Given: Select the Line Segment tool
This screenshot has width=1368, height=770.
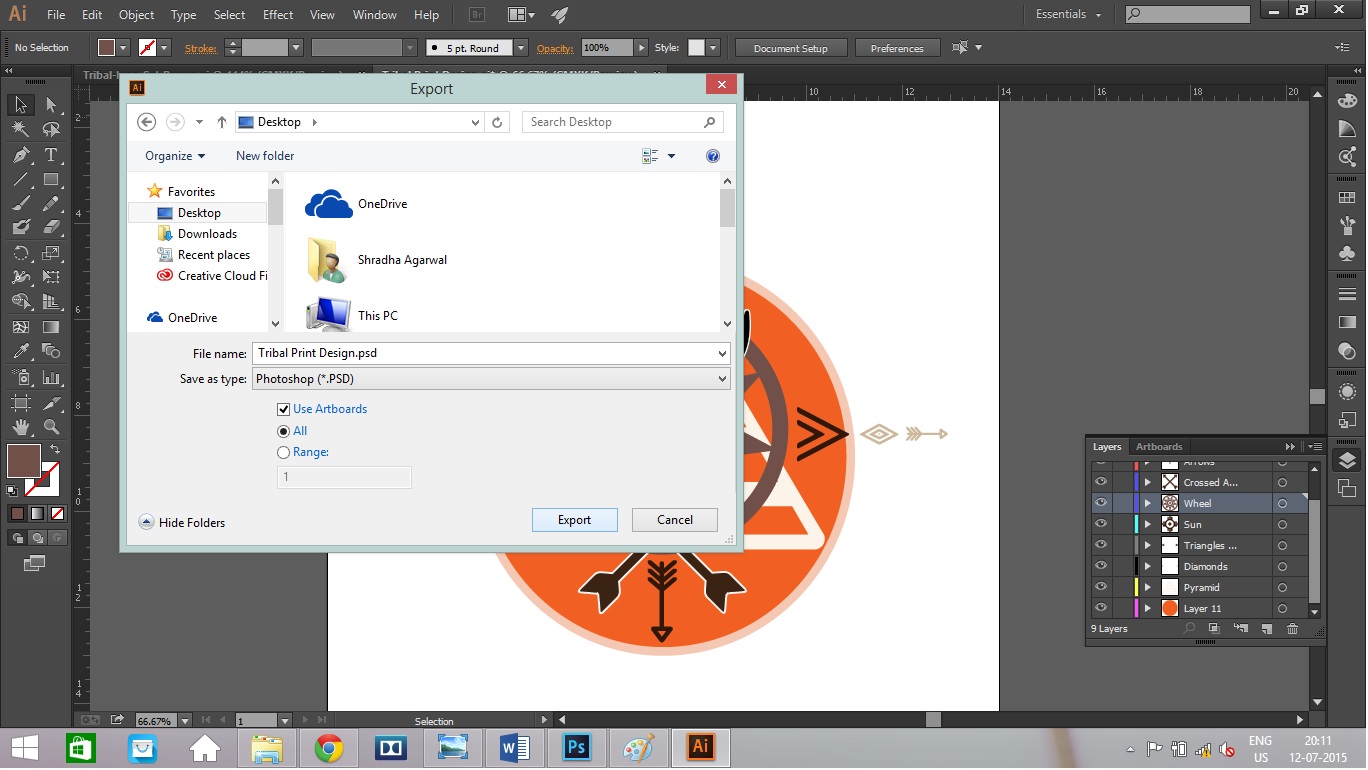Looking at the screenshot, I should 21,180.
